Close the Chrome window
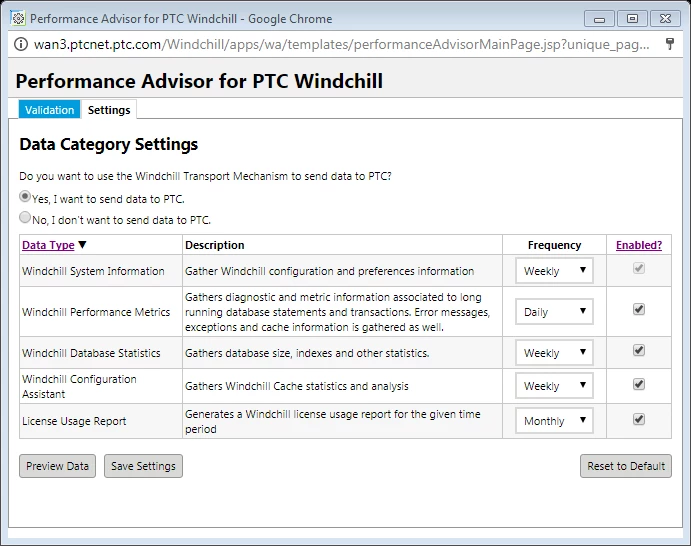 [x=665, y=19]
